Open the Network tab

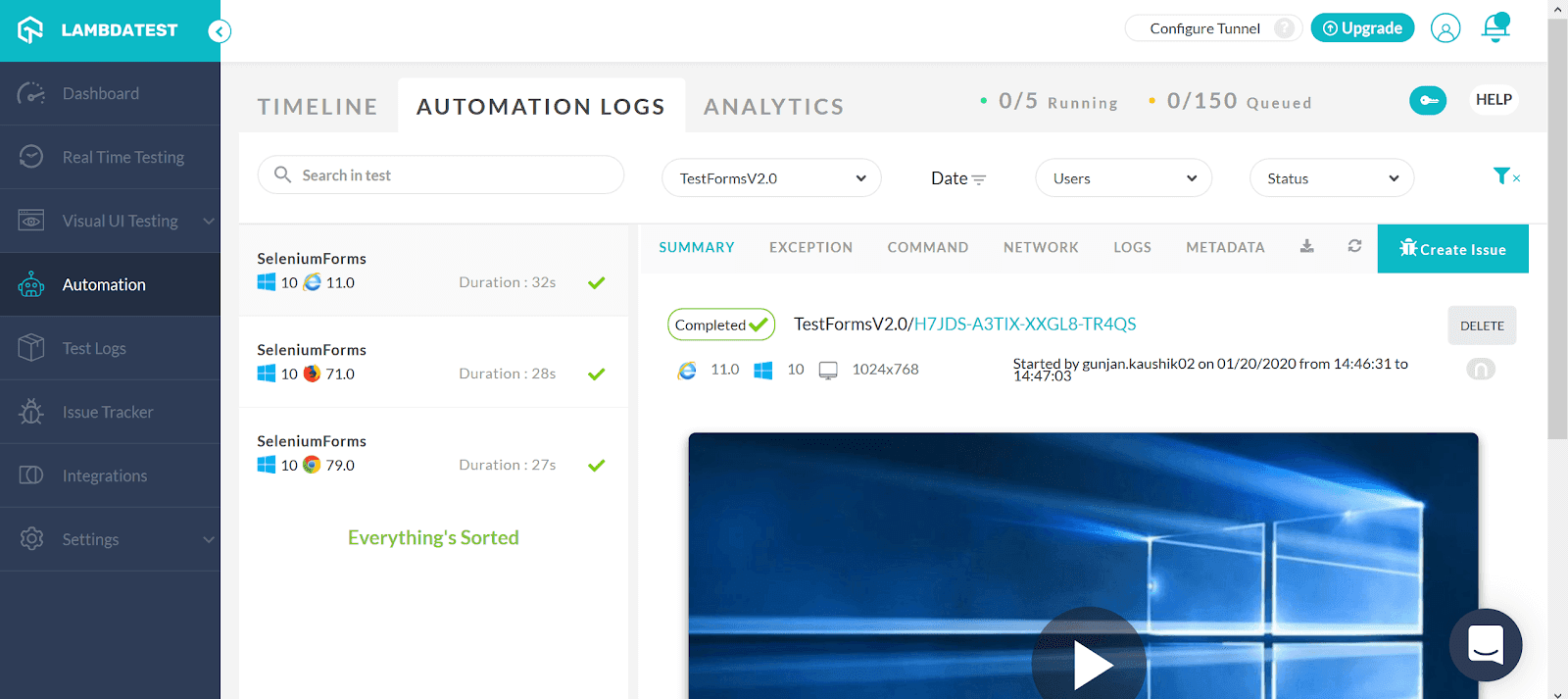1041,248
